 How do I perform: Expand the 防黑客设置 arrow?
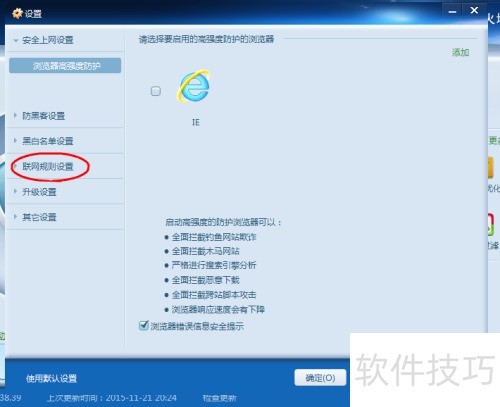pos(15,115)
